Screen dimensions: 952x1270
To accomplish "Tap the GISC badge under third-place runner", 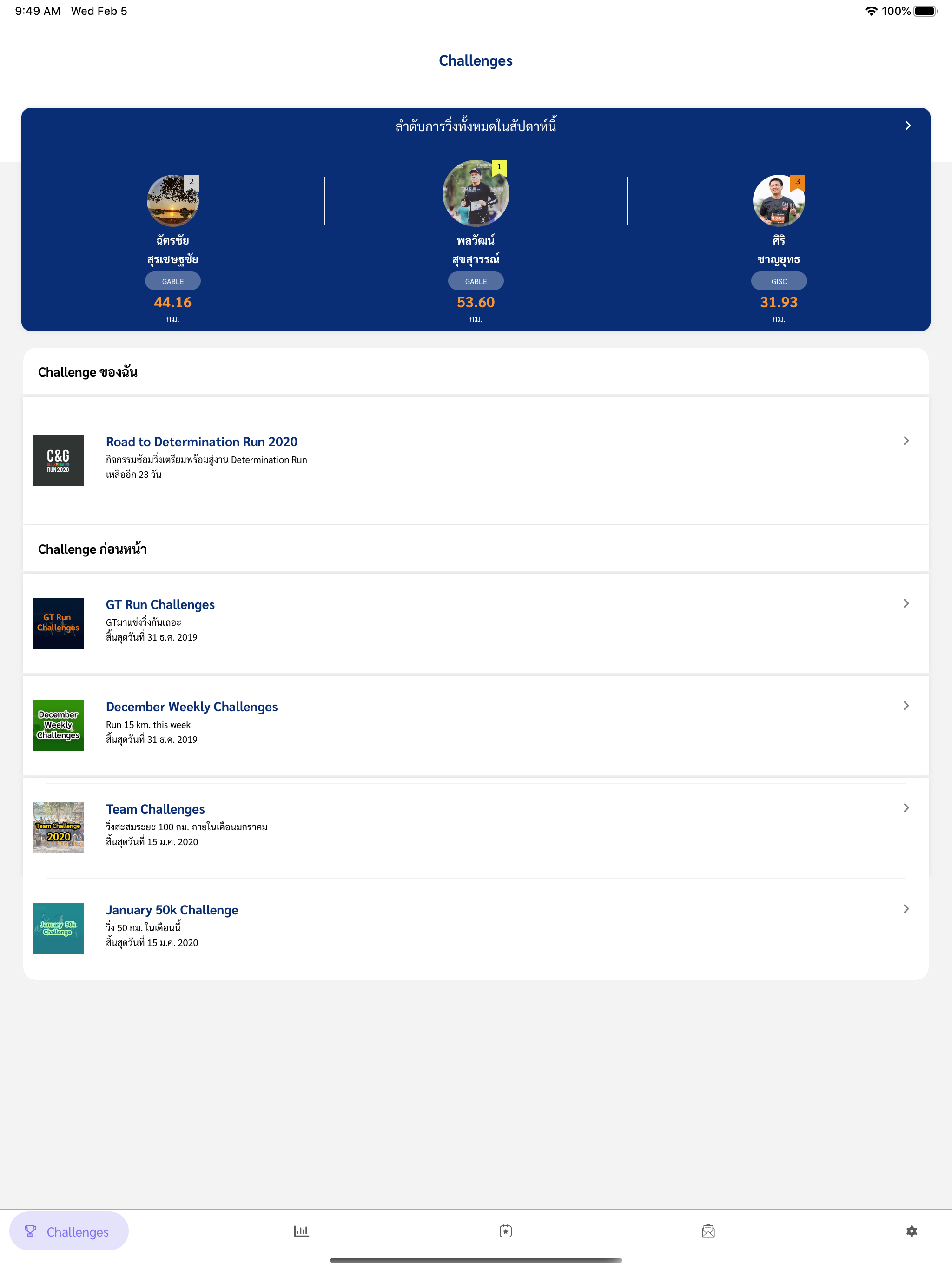I will [x=779, y=281].
